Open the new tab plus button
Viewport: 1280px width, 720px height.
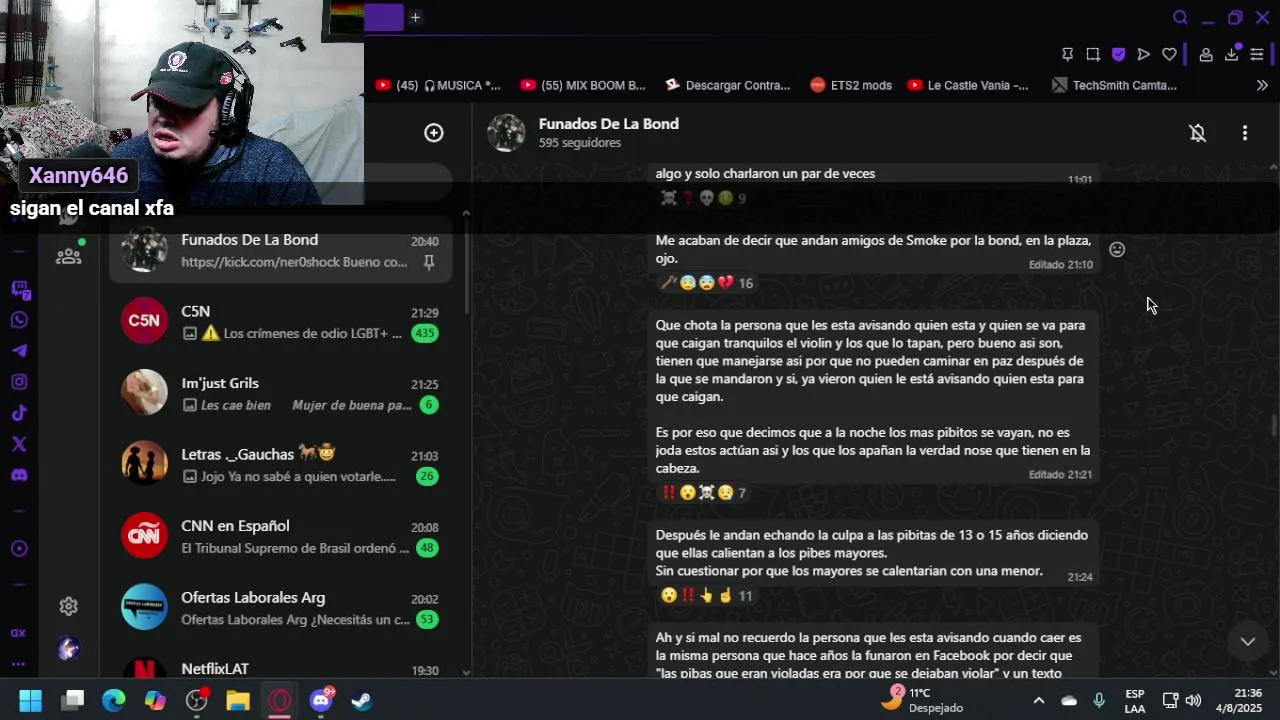[415, 17]
